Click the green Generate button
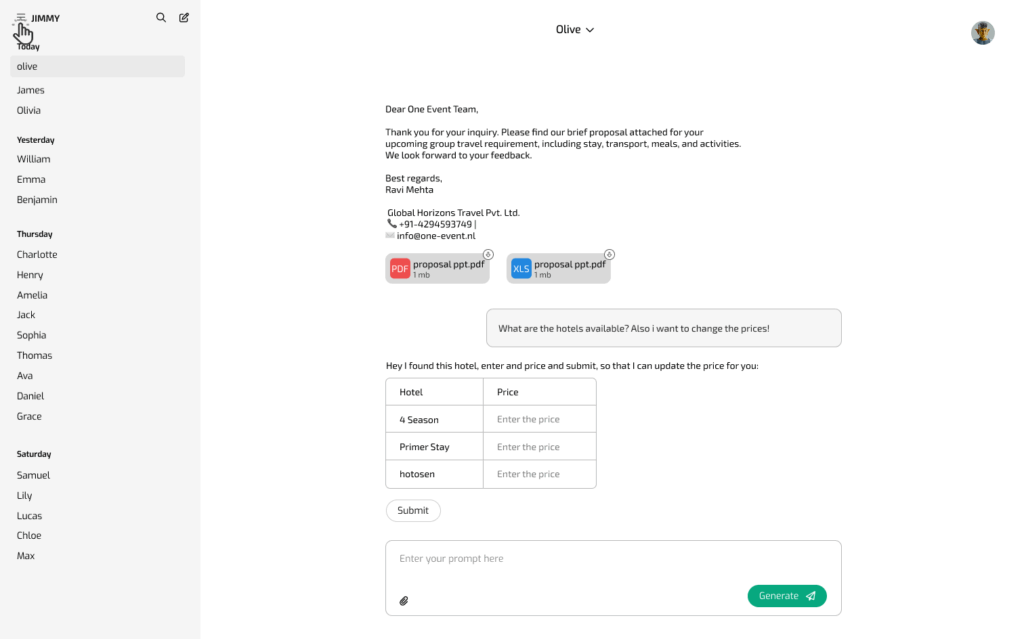 coord(786,596)
